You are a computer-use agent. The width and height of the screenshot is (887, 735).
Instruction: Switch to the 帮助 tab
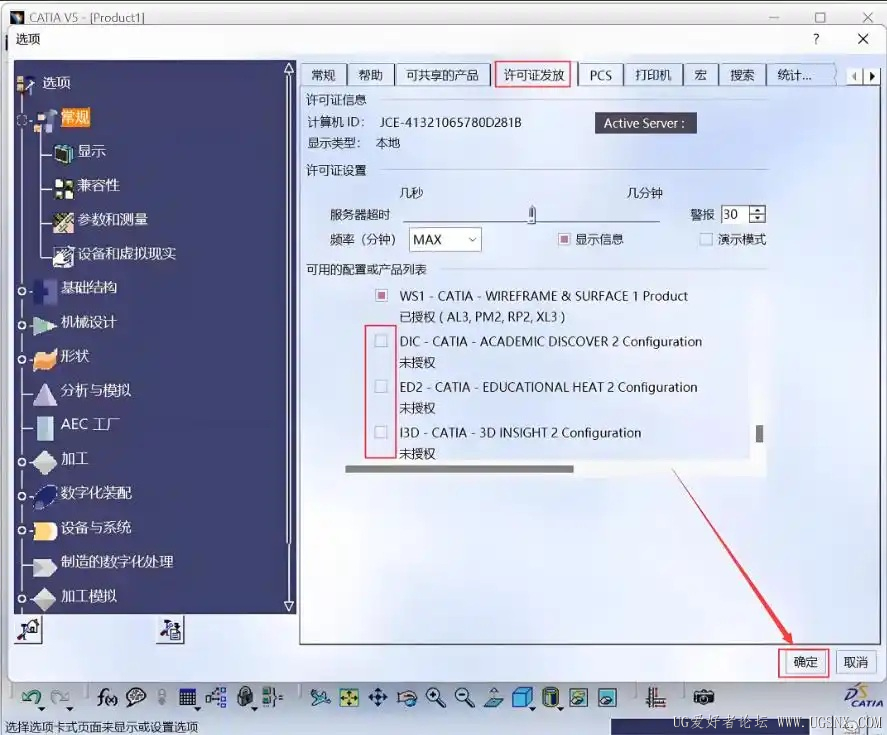click(371, 75)
